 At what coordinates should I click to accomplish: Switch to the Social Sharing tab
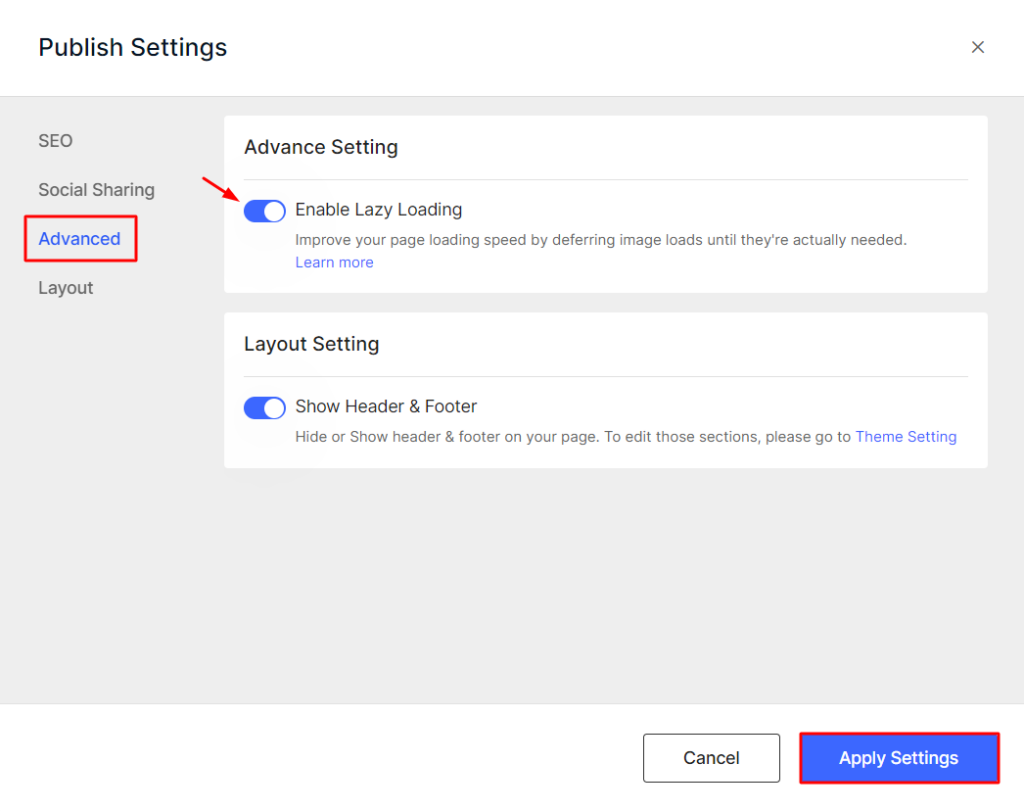[96, 190]
